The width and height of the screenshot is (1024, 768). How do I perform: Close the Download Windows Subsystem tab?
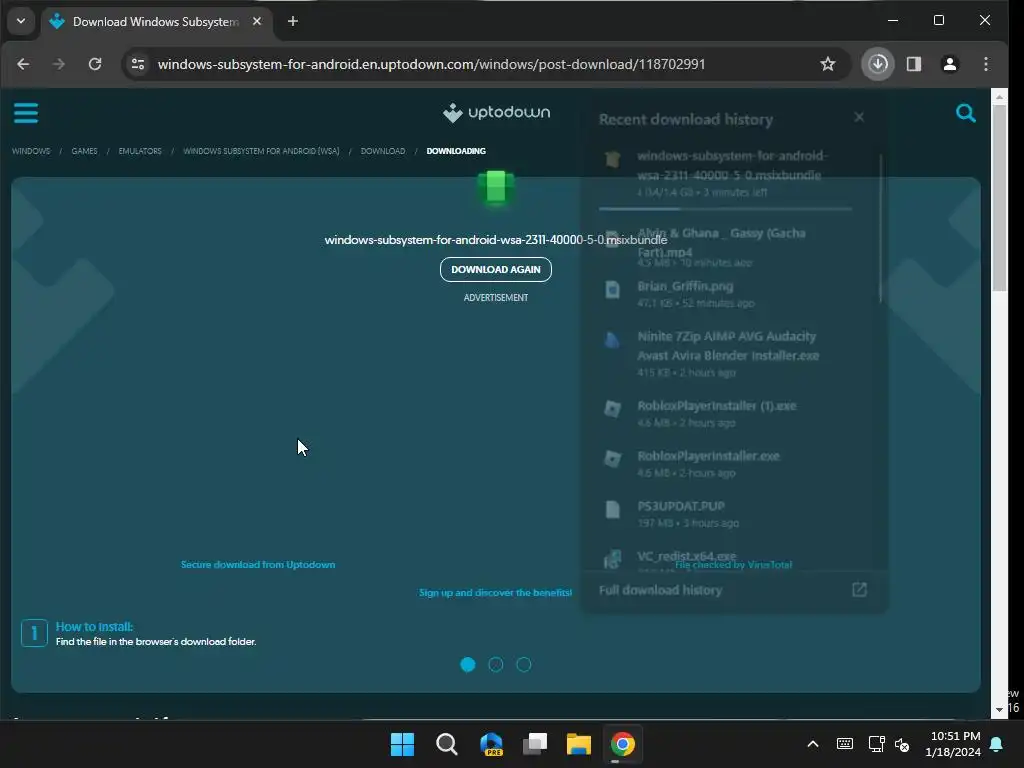pyautogui.click(x=257, y=22)
